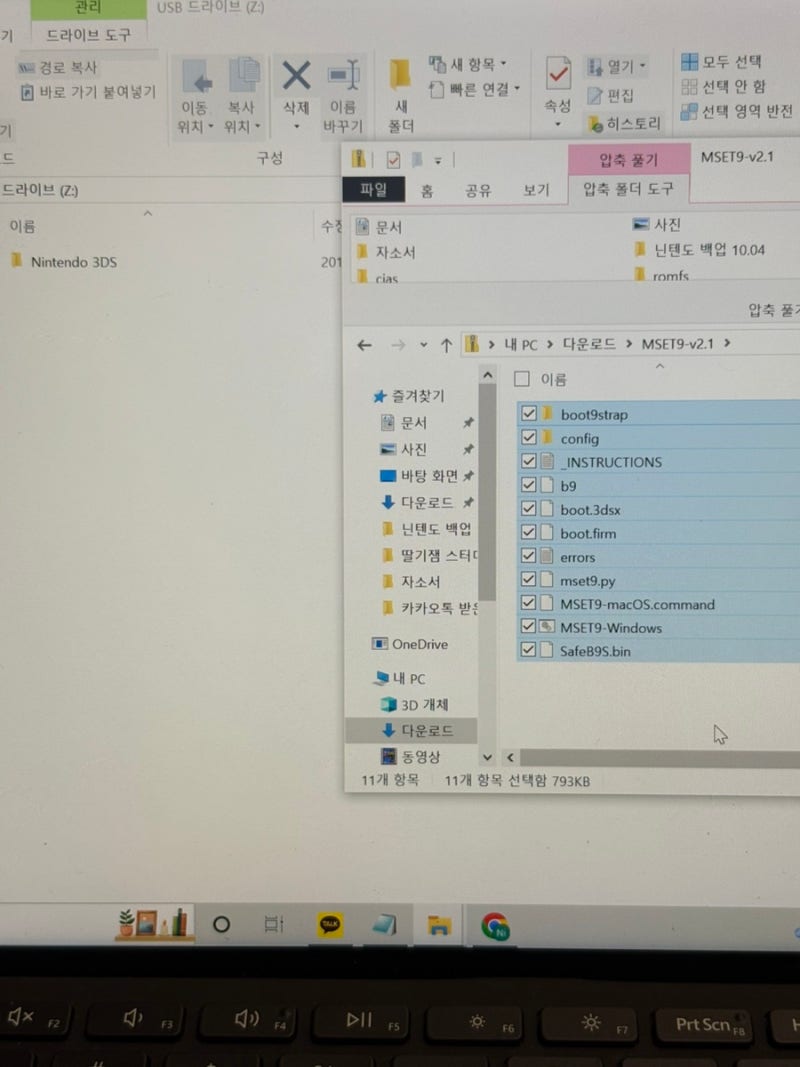
Task: Click the 압축 풀기 pink header tab
Action: 629,159
